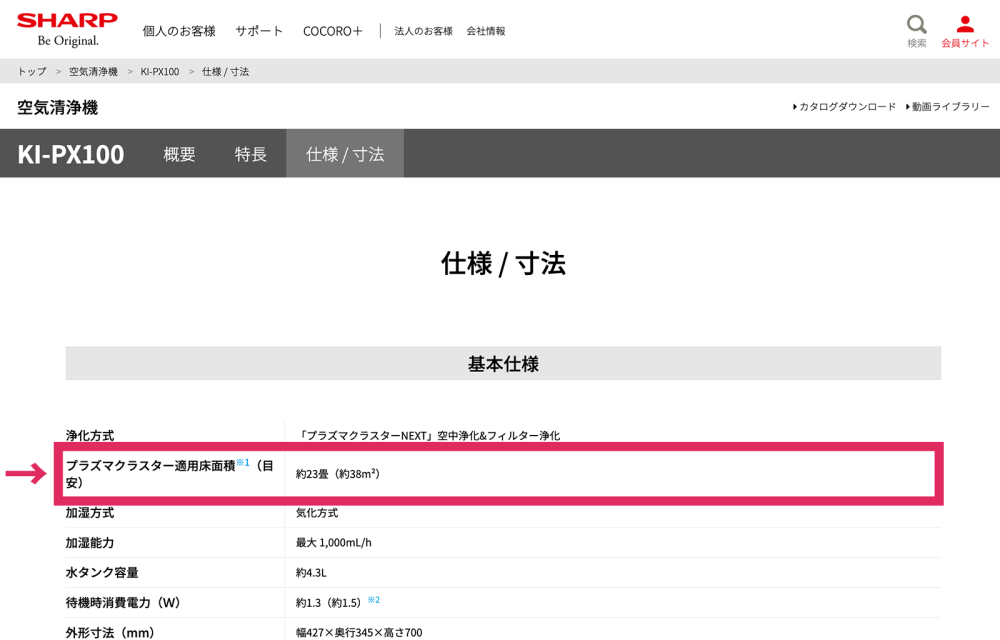Click the 空気清浄機 category heading
The height and width of the screenshot is (640, 1000).
58,107
